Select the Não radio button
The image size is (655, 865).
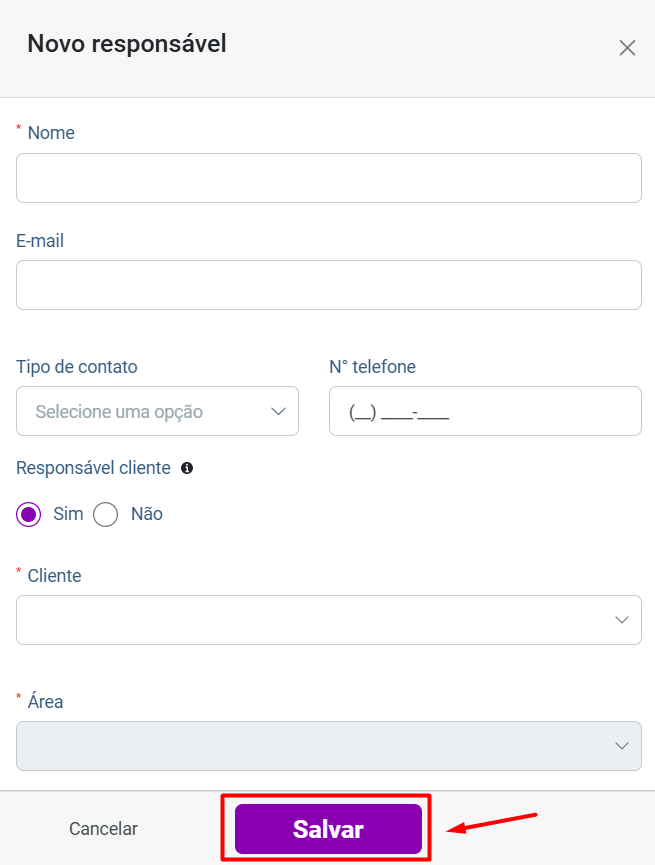pos(105,514)
